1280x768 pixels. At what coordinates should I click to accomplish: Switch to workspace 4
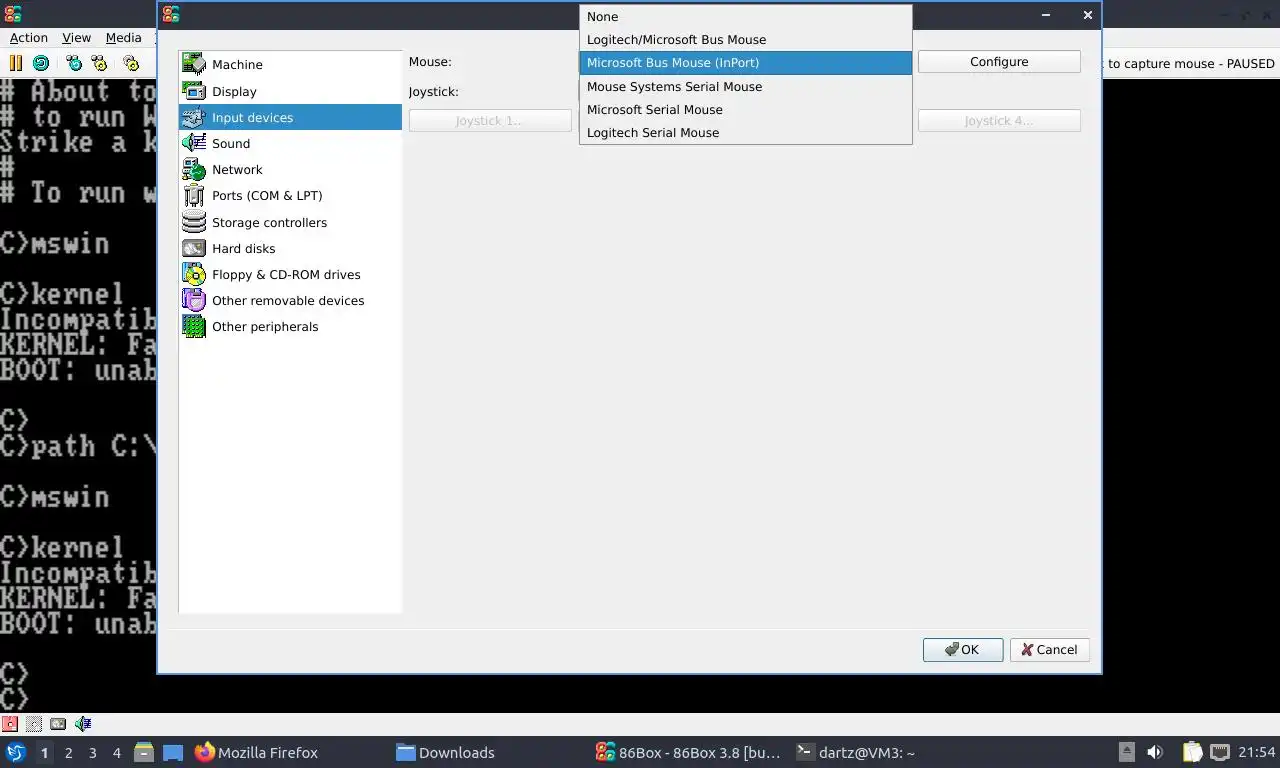pyautogui.click(x=117, y=753)
